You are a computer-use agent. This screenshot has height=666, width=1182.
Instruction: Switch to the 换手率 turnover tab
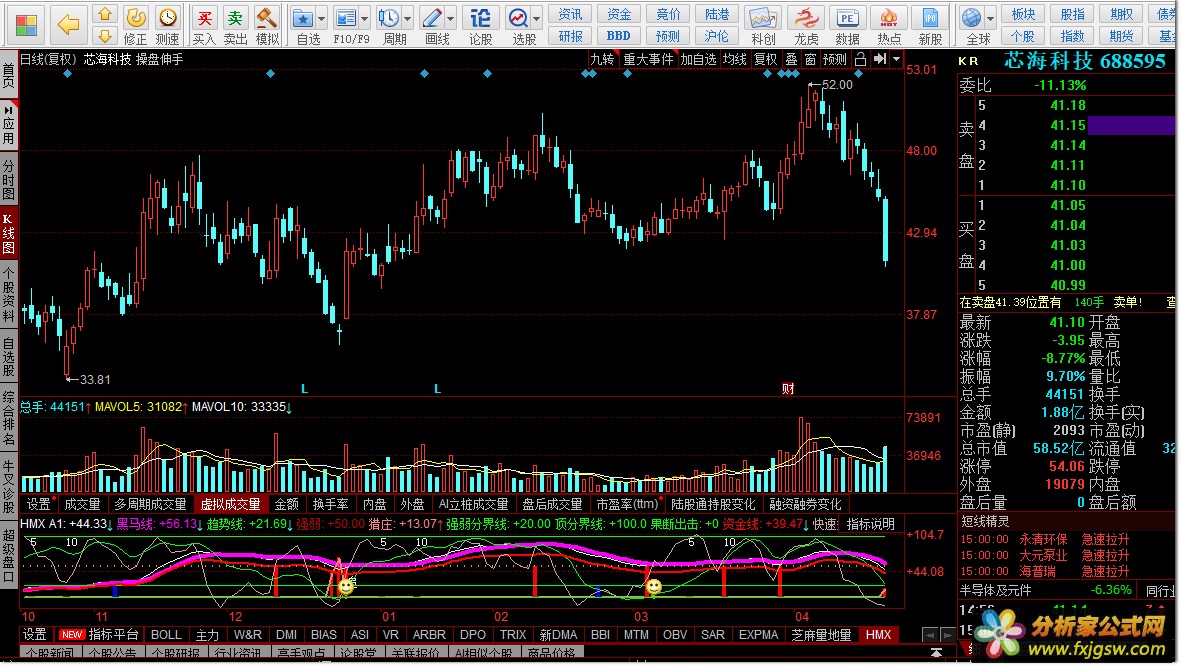pyautogui.click(x=330, y=504)
